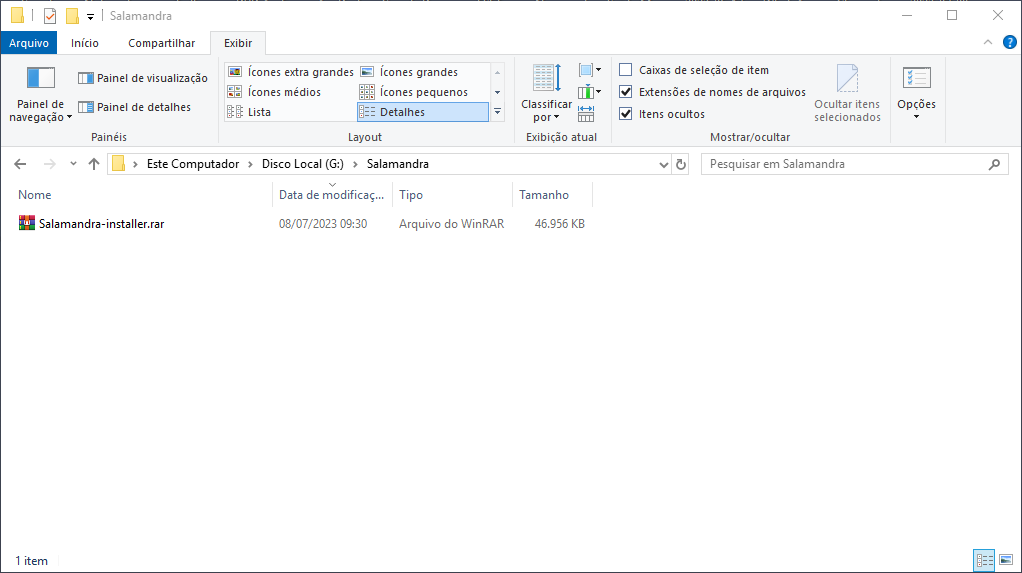
Task: Expand chevron after Disco Local (G:)
Action: (355, 164)
